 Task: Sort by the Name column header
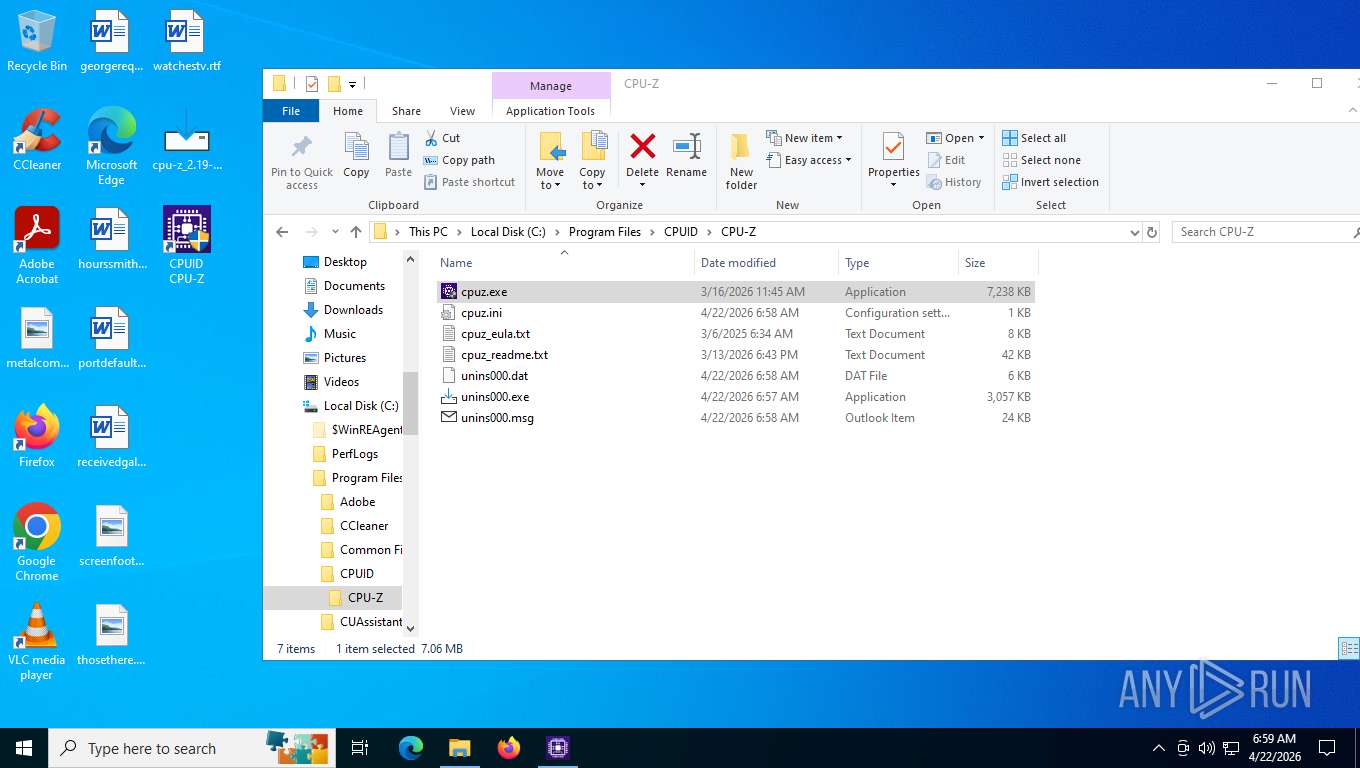pyautogui.click(x=564, y=263)
